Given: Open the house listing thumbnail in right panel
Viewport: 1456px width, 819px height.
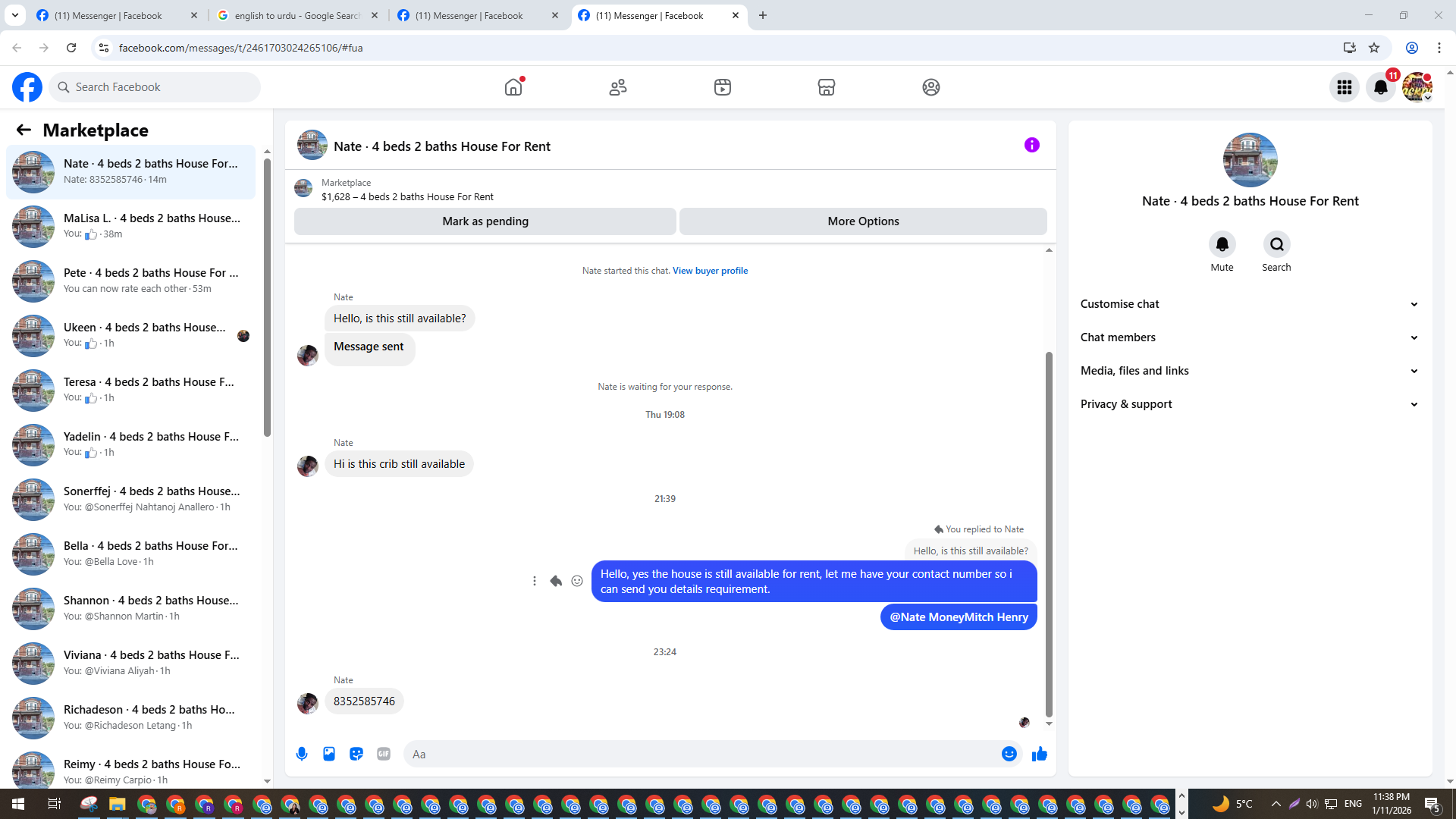Looking at the screenshot, I should (1250, 160).
